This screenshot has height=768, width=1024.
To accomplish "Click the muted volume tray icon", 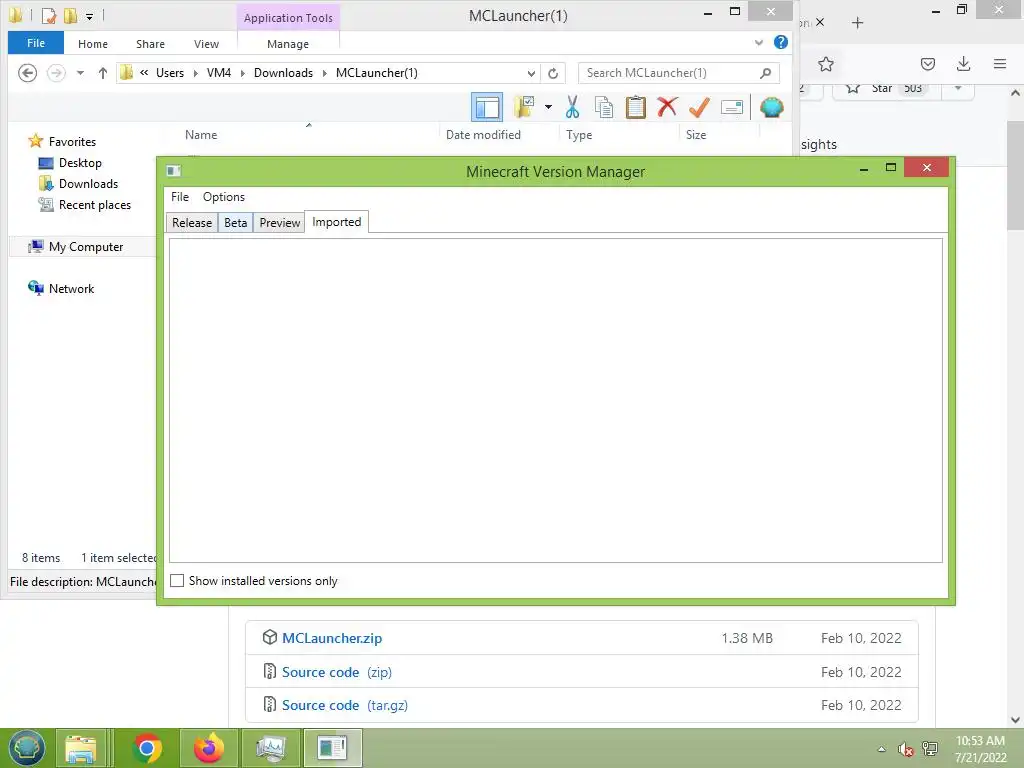I will pos(904,749).
